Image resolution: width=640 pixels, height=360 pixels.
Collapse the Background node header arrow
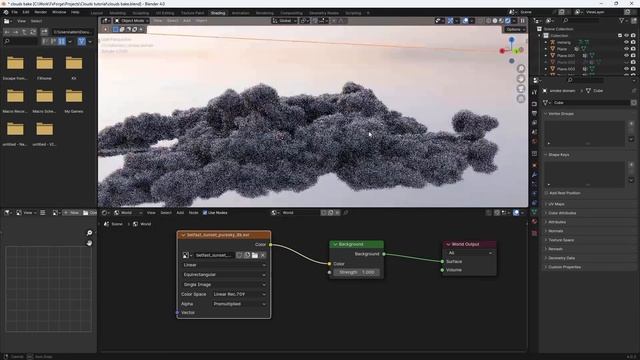point(335,244)
